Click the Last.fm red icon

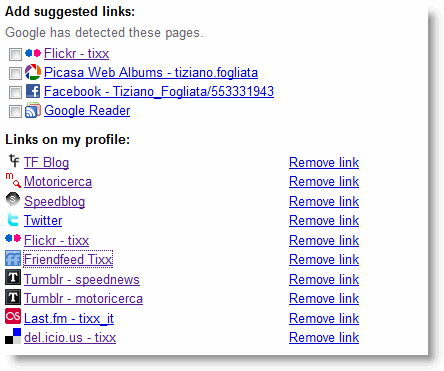pos(13,316)
